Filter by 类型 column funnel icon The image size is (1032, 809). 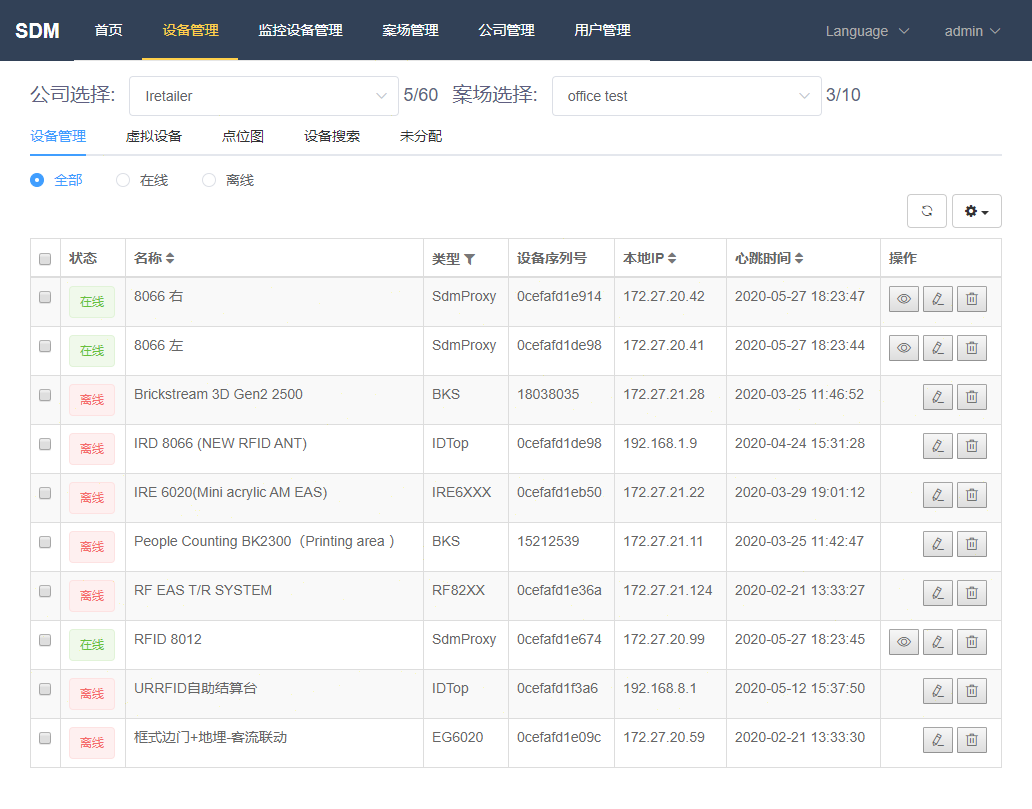(x=470, y=259)
